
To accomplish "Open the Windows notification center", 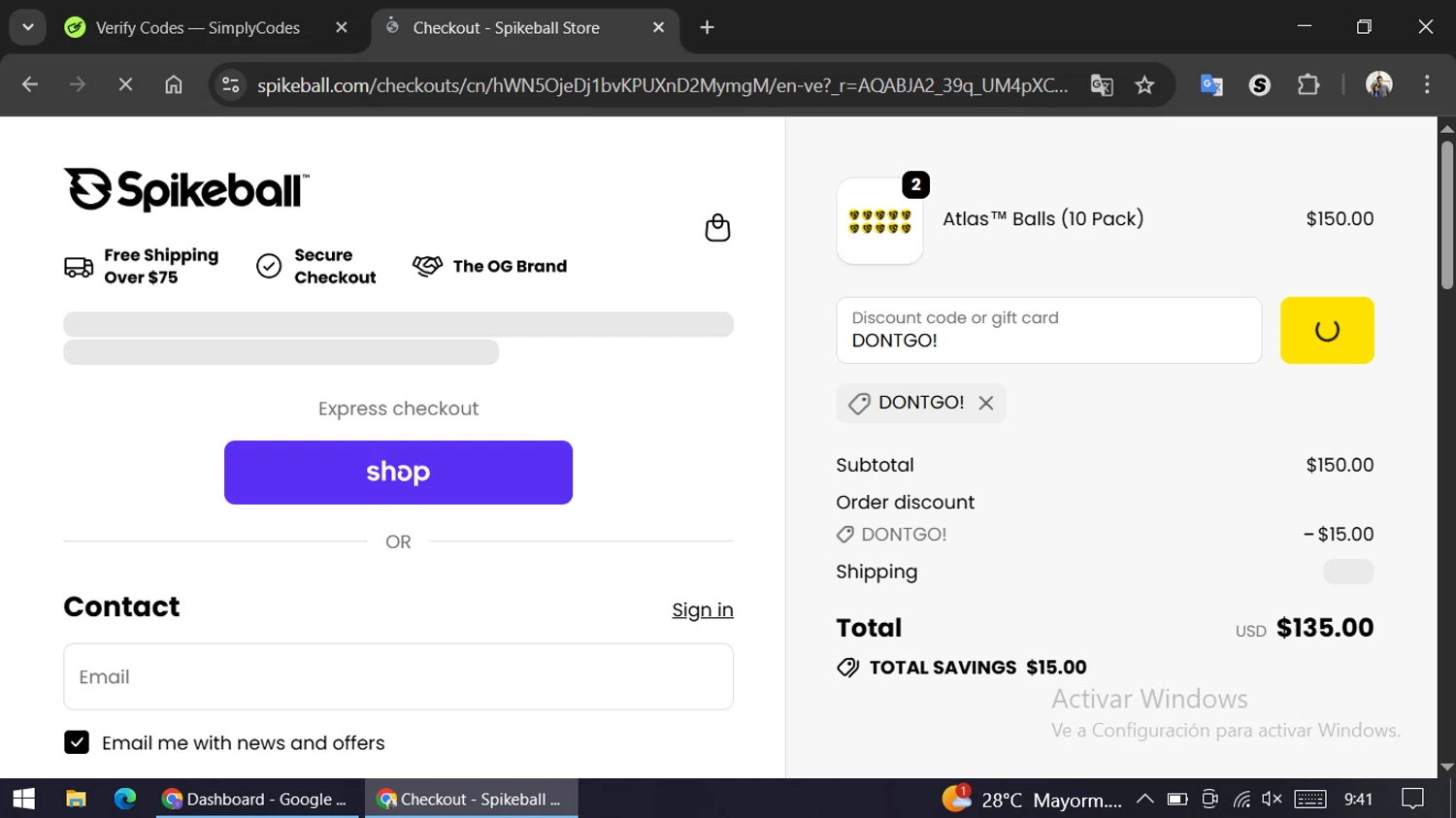I will pos(1413,799).
